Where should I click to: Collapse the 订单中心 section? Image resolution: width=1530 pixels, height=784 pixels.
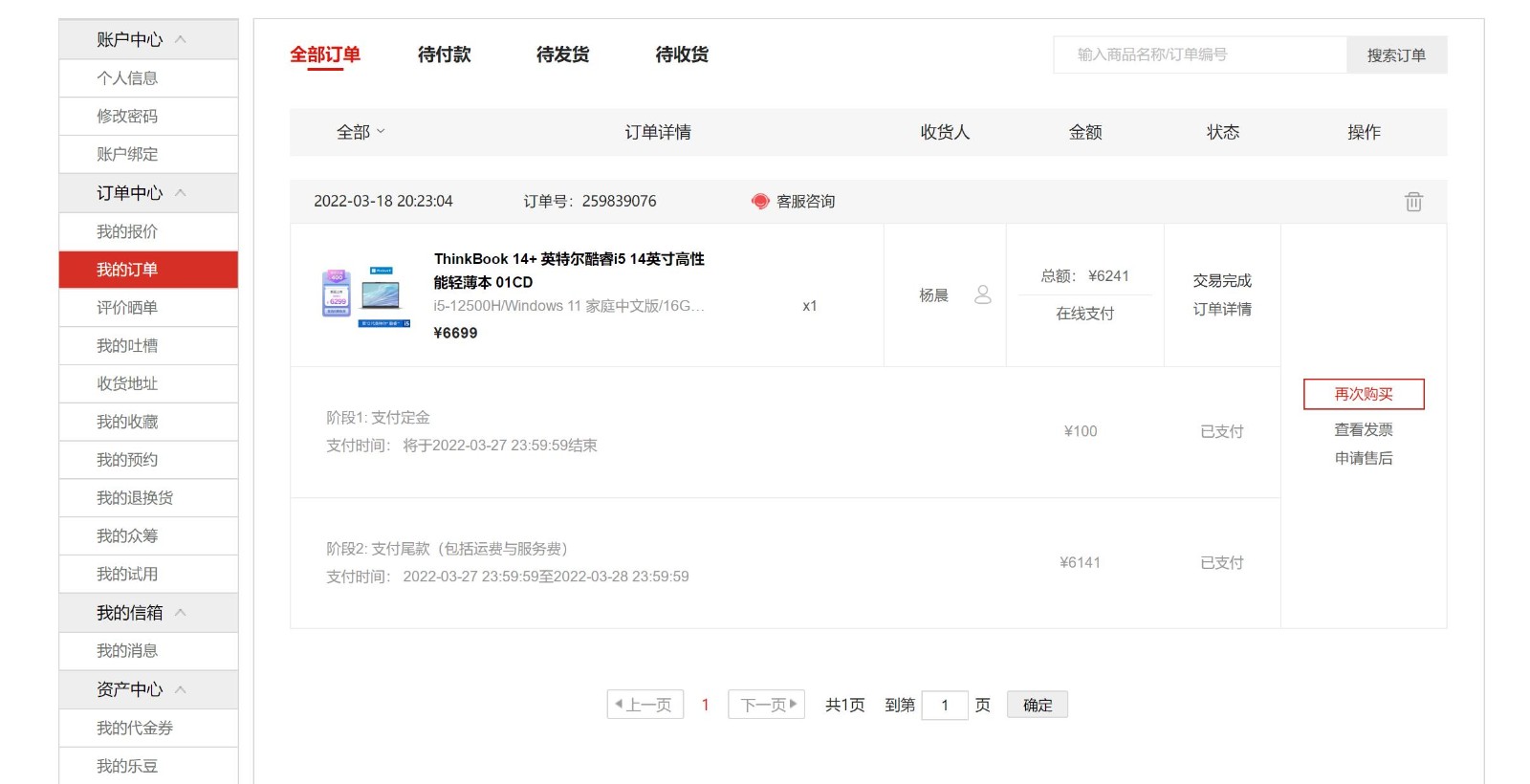pos(181,193)
